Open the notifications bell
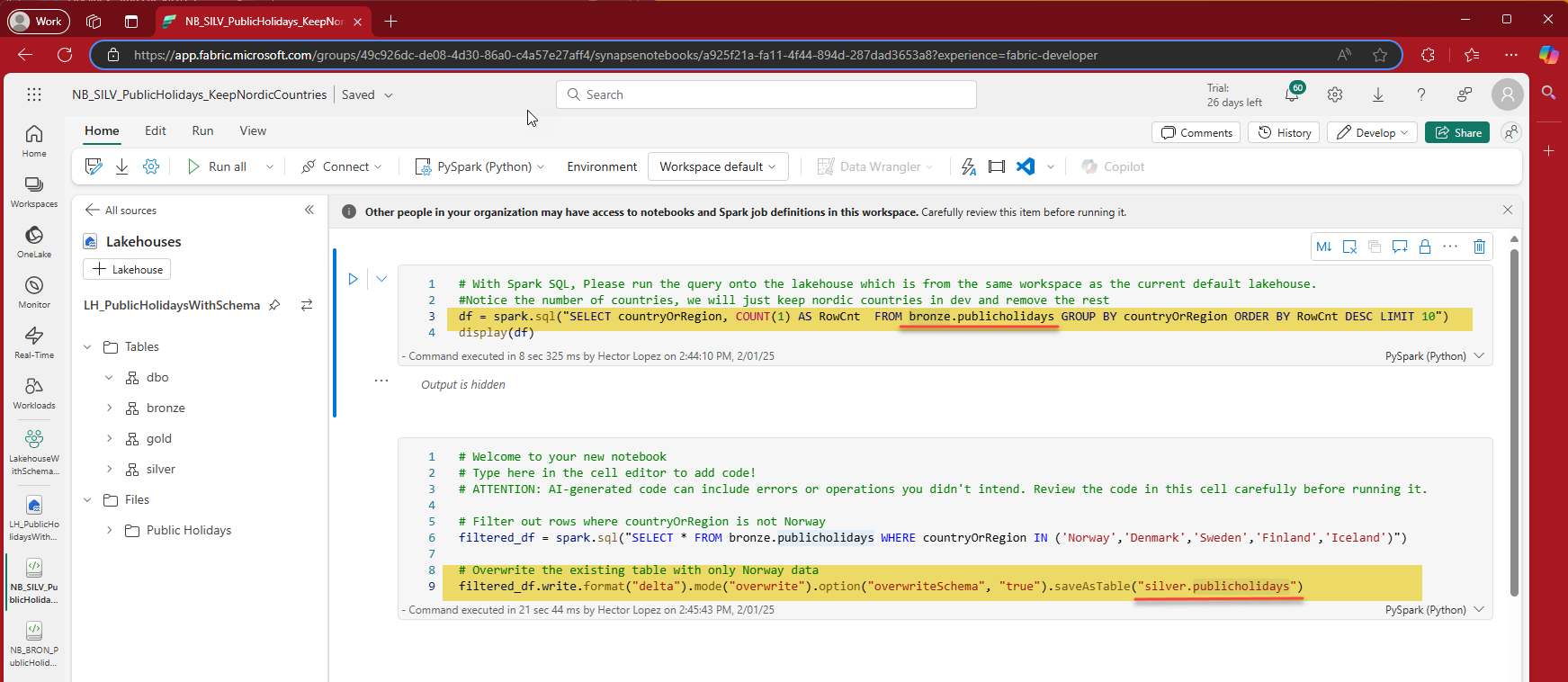This screenshot has height=682, width=1568. point(1292,94)
